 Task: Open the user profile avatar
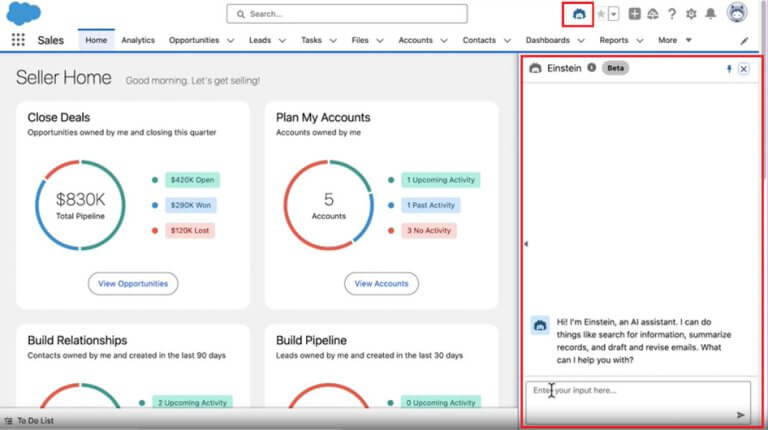click(x=737, y=12)
